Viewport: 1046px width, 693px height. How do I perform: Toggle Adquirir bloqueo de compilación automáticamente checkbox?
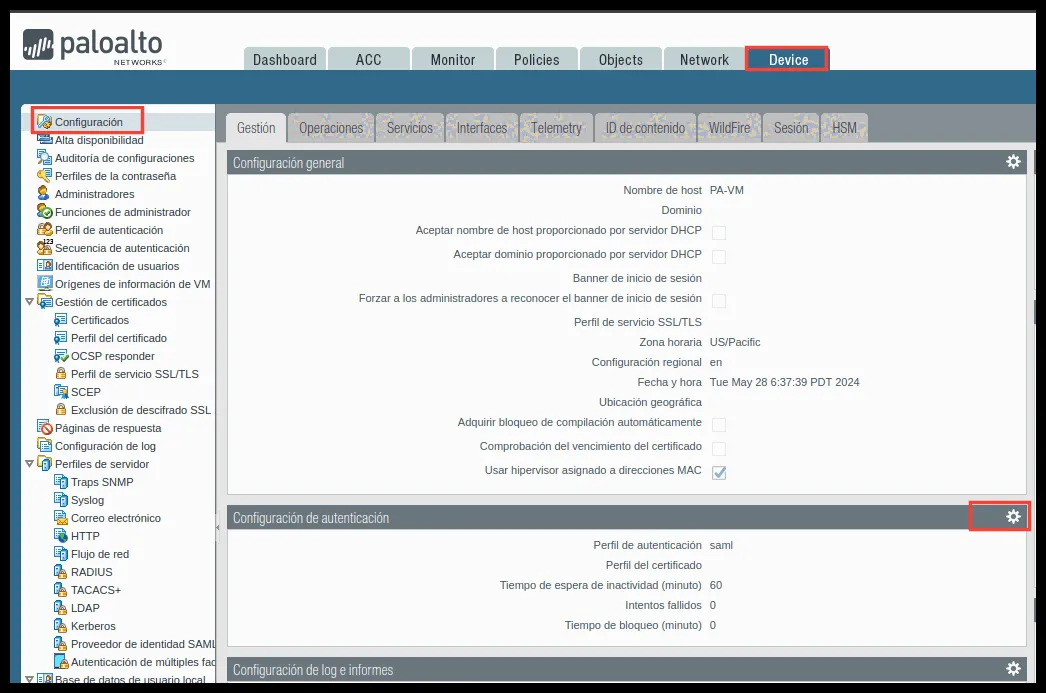tap(718, 424)
